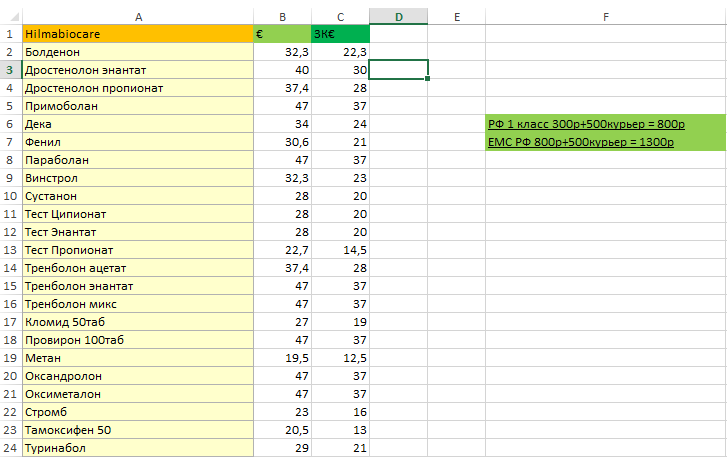Select Тамоксифен 50 ЗК€ price 13
This screenshot has width=727, height=457.
(x=340, y=431)
